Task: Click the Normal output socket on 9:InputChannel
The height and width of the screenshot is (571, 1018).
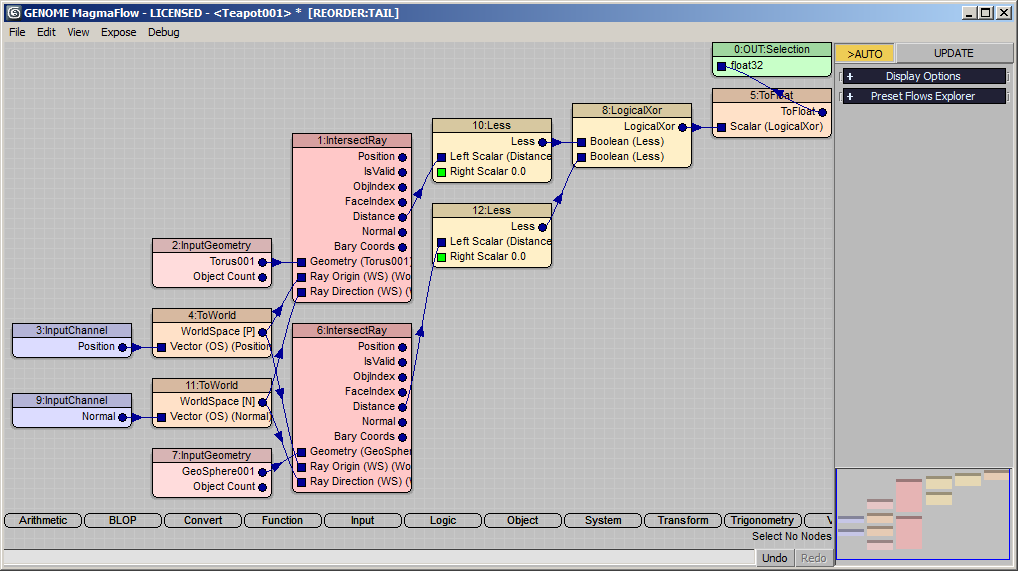Action: [122, 418]
